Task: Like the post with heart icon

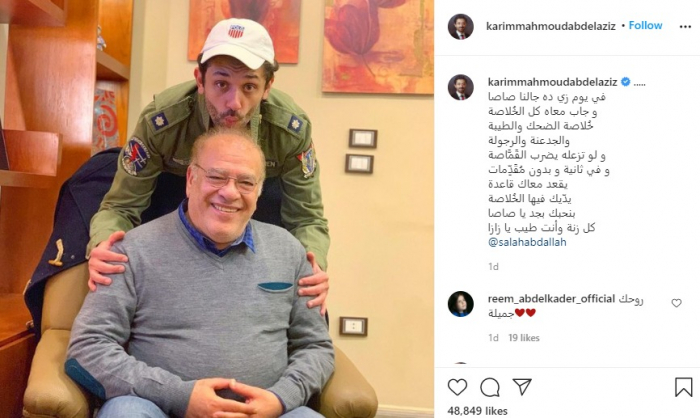Action: 457,387
